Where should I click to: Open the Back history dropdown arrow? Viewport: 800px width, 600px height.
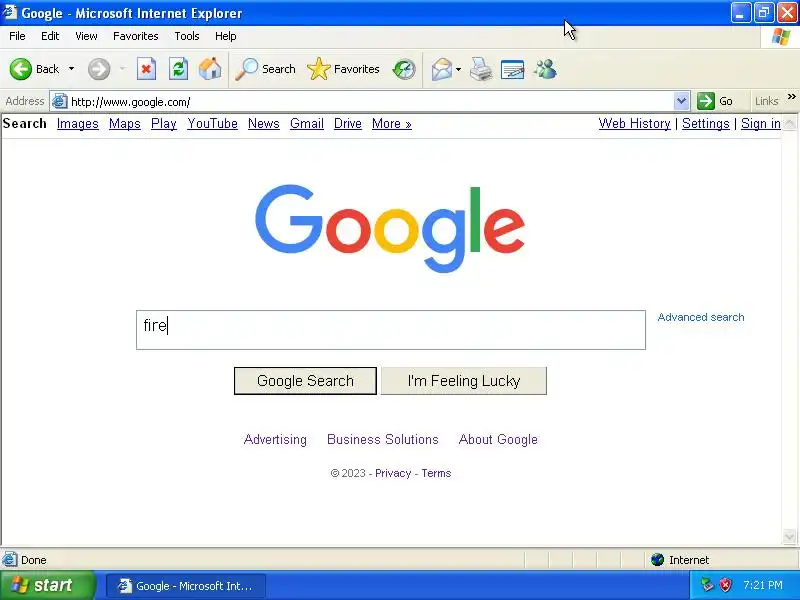tap(71, 69)
